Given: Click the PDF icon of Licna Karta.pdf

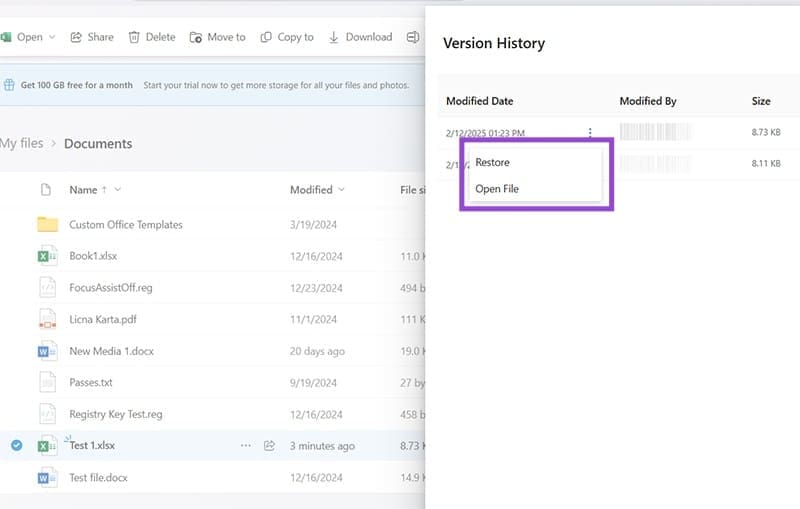Looking at the screenshot, I should 47,319.
